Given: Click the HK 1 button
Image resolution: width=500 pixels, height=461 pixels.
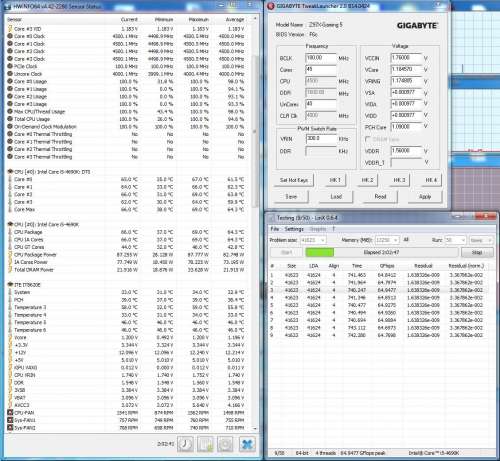Looking at the screenshot, I should click(x=335, y=180).
